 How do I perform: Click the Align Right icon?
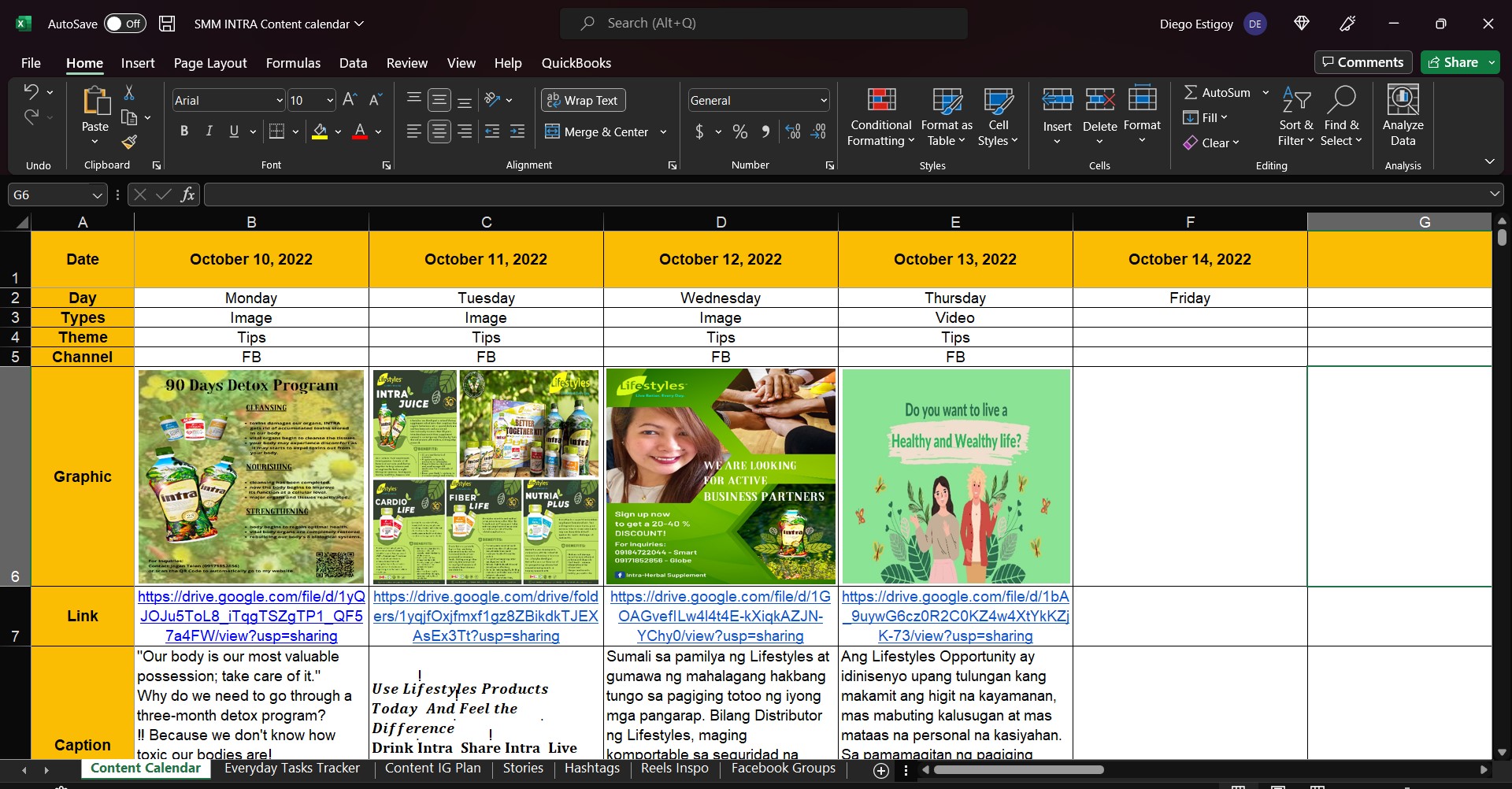(465, 131)
